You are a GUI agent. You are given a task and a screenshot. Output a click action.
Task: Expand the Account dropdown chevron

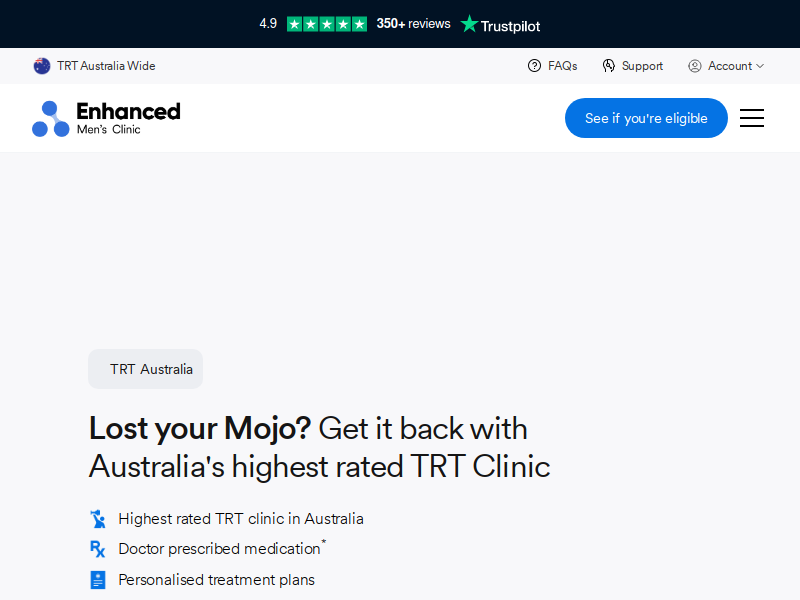pyautogui.click(x=760, y=66)
